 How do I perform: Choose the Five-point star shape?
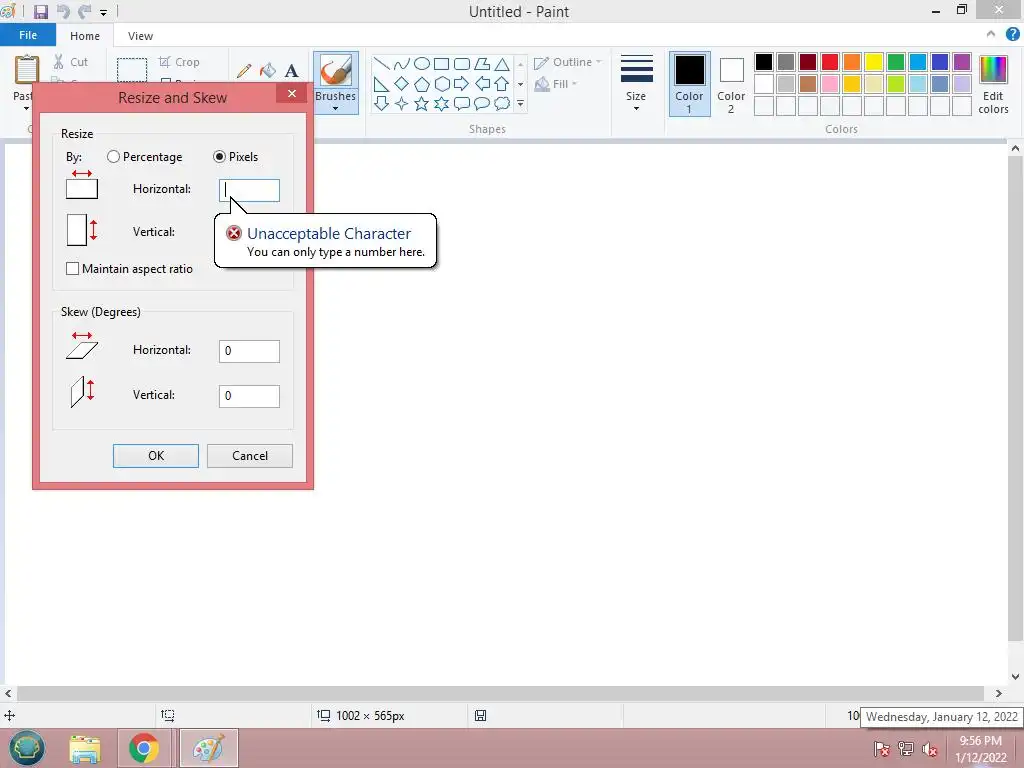coord(422,104)
